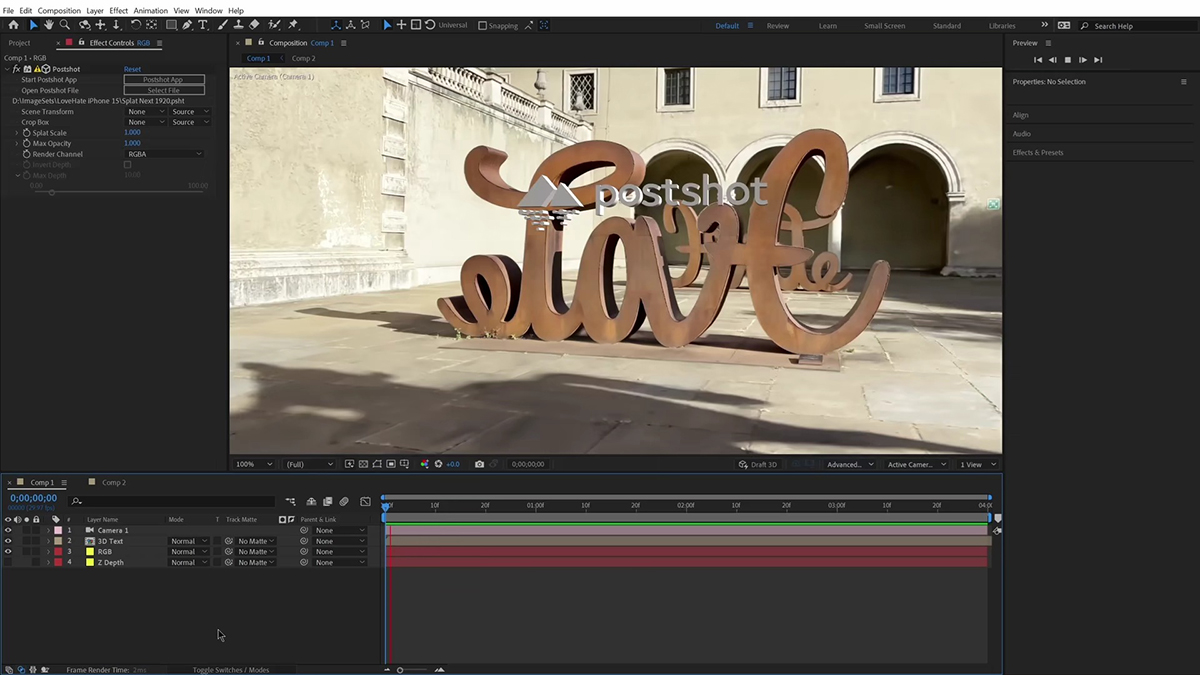Click the Max Depth slider handle
This screenshot has height=675, width=1200.
(x=52, y=192)
